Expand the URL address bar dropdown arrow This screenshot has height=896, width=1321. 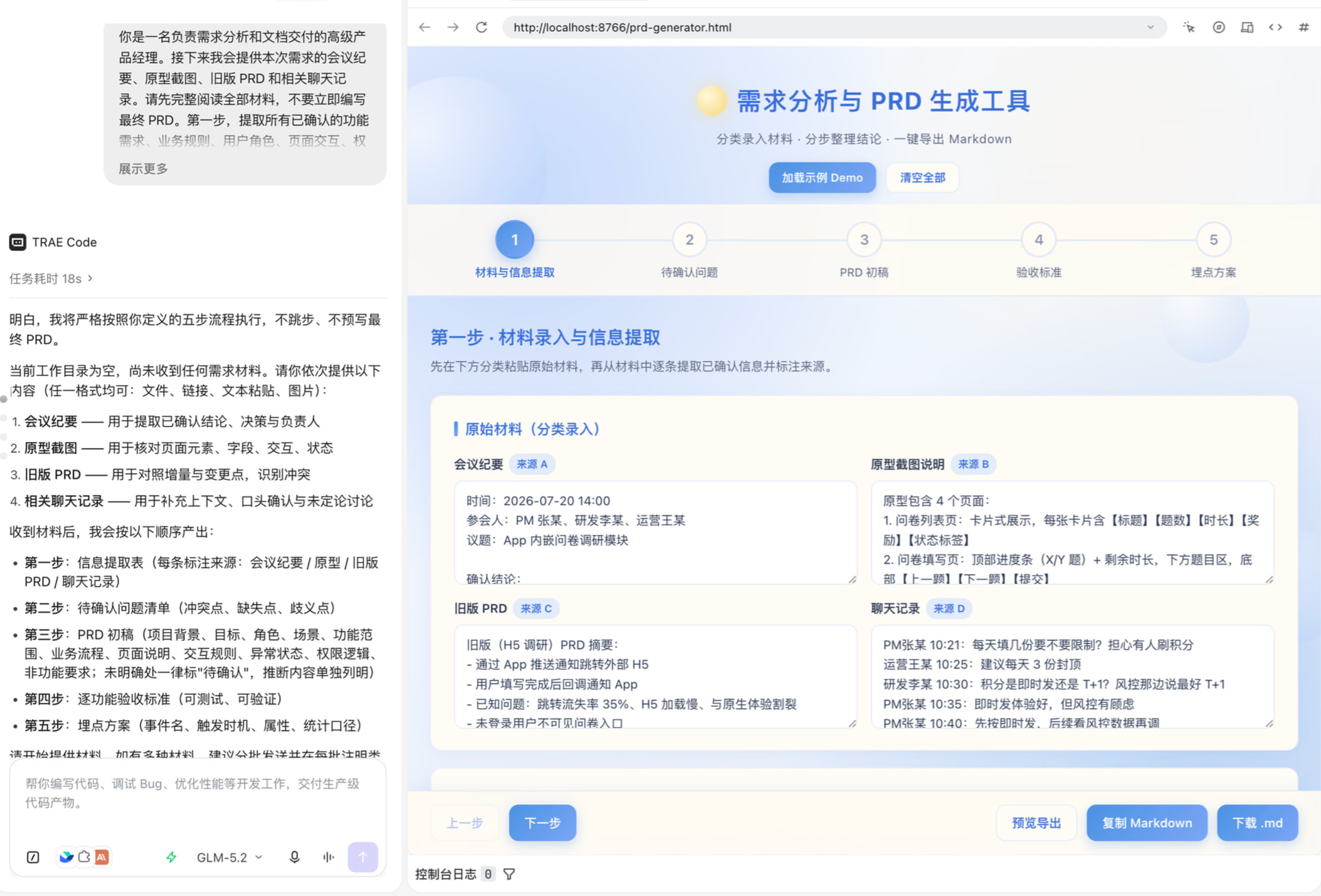tap(1150, 28)
